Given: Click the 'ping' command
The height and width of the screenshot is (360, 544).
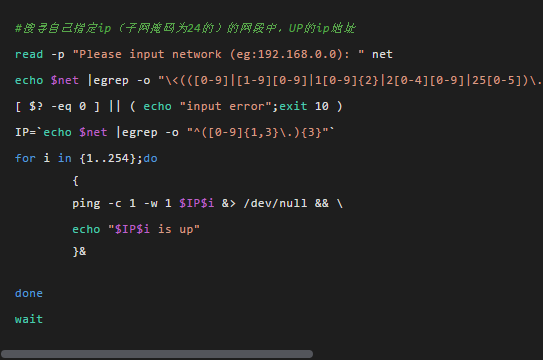Looking at the screenshot, I should tap(86, 203).
